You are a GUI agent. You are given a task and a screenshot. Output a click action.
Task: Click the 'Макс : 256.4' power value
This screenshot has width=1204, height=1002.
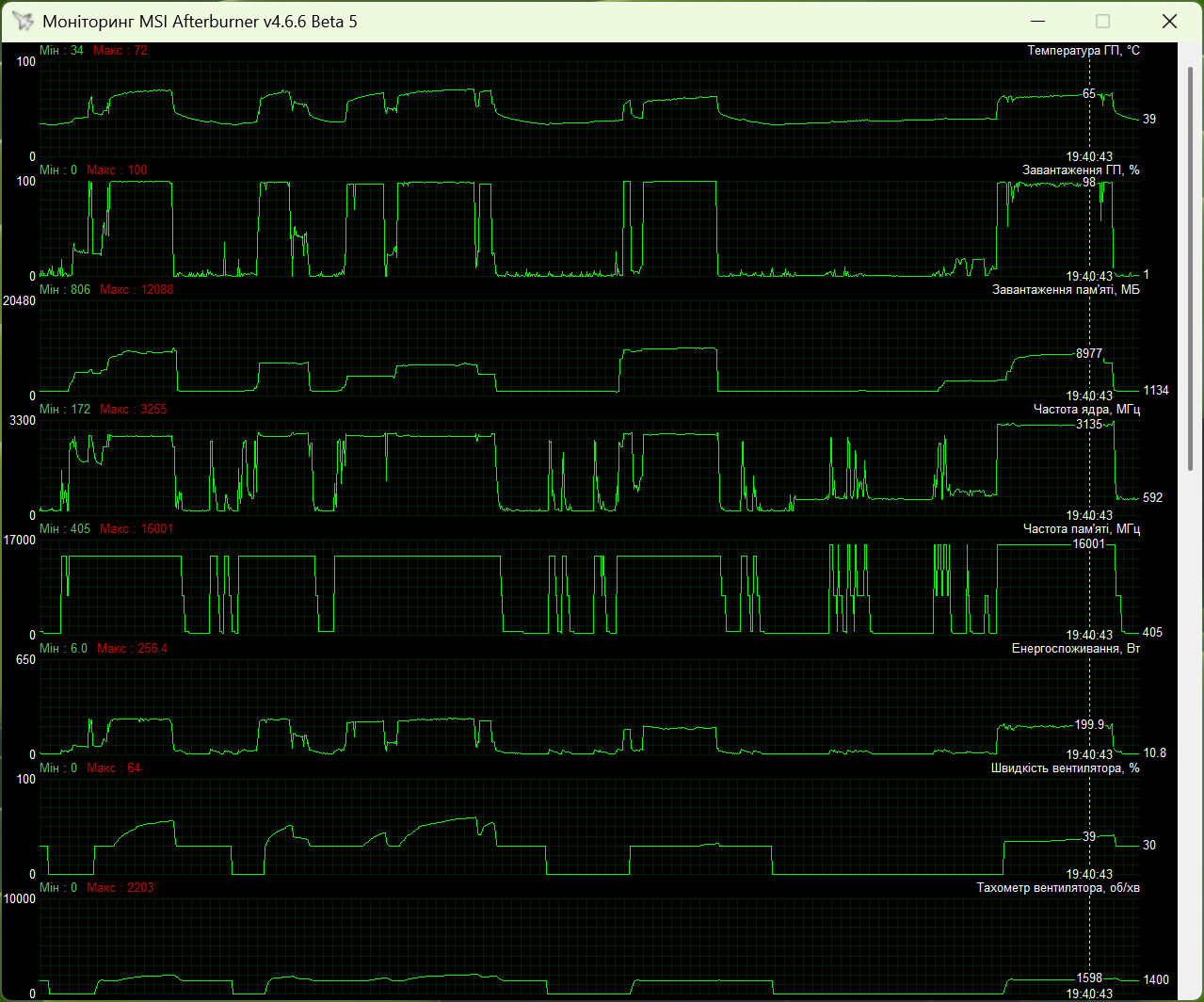click(132, 648)
